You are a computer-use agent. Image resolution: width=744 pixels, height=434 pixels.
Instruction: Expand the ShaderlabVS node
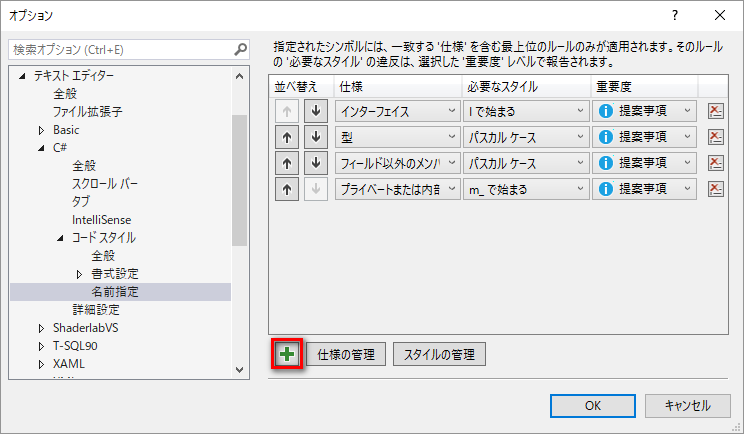(41, 328)
